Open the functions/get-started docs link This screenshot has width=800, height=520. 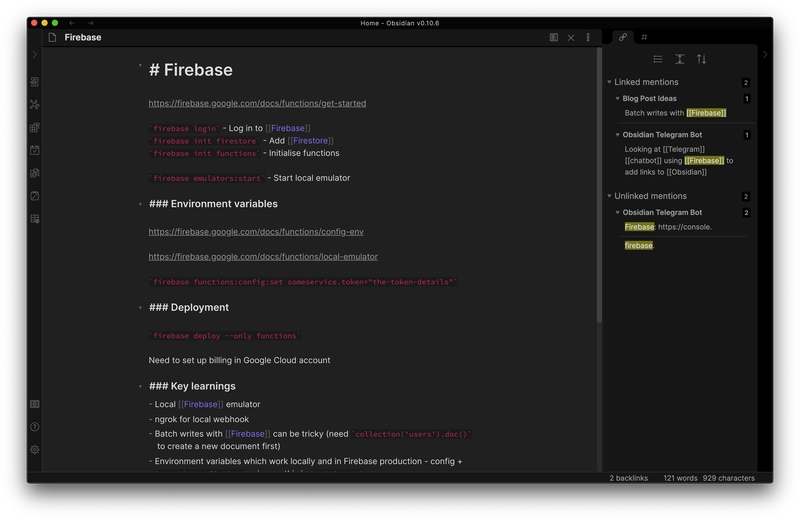(257, 103)
